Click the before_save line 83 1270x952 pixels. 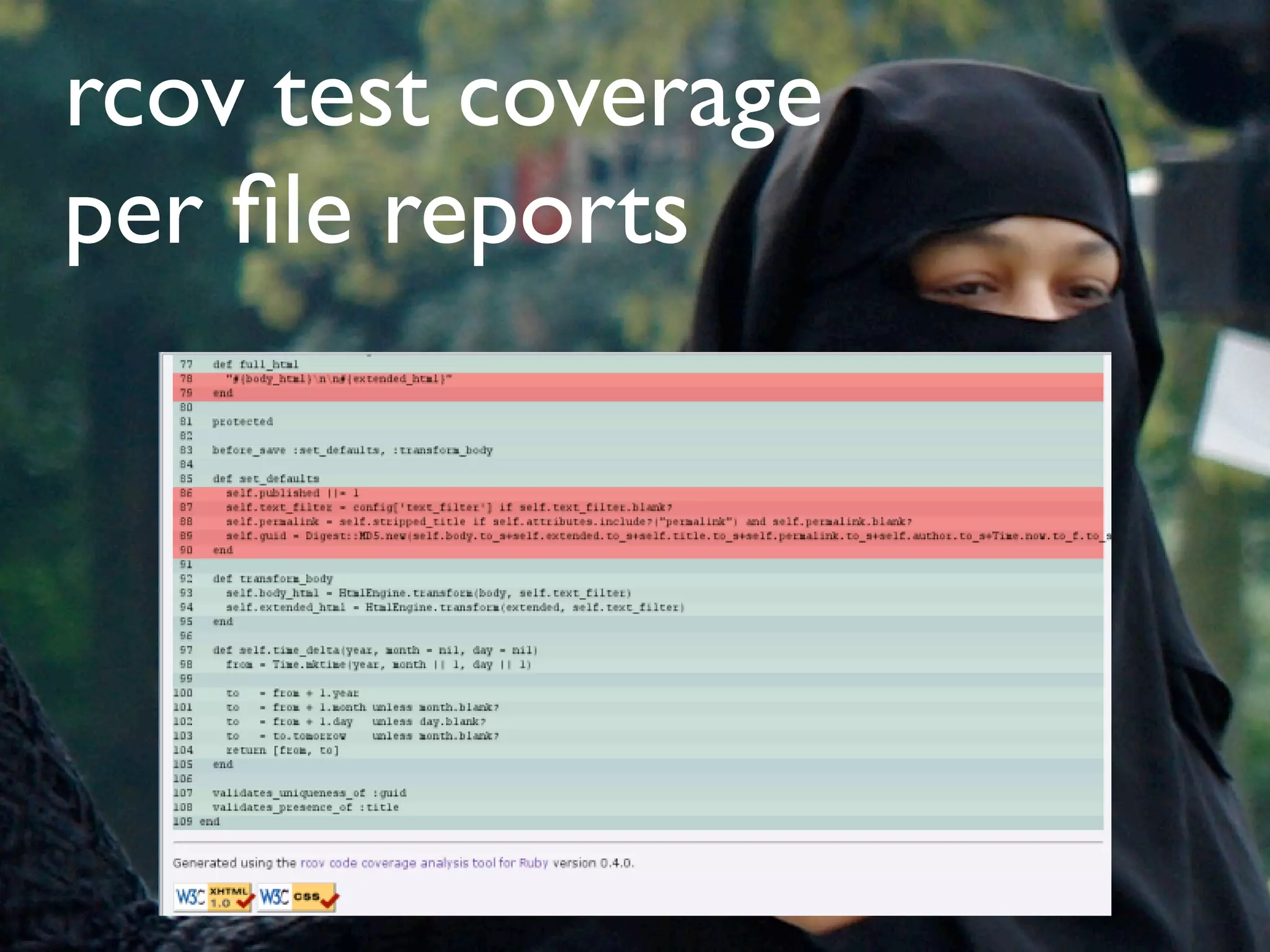[x=352, y=450]
